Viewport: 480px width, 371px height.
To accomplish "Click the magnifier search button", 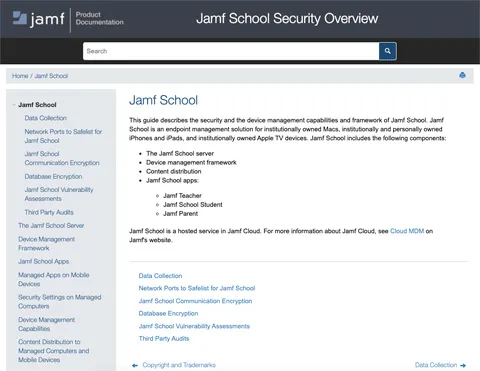I will (x=387, y=51).
